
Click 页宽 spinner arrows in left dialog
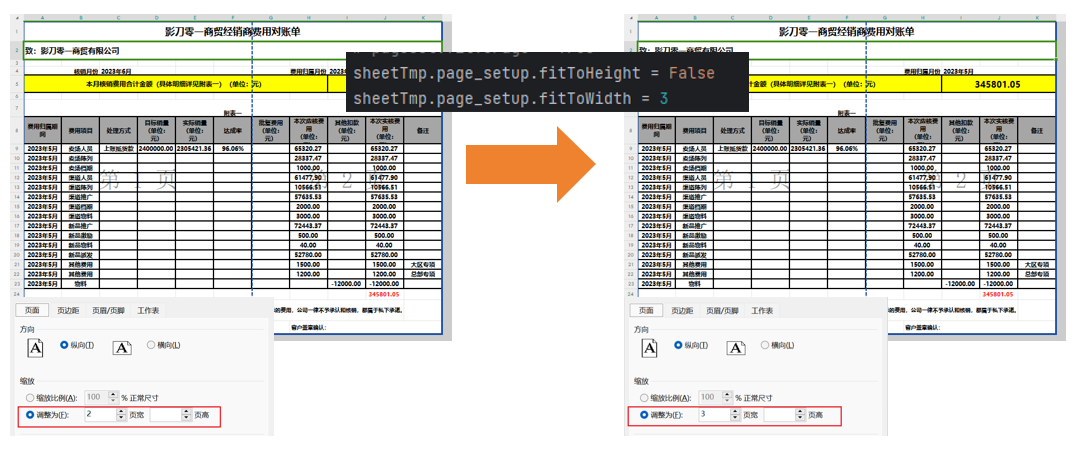pos(121,414)
